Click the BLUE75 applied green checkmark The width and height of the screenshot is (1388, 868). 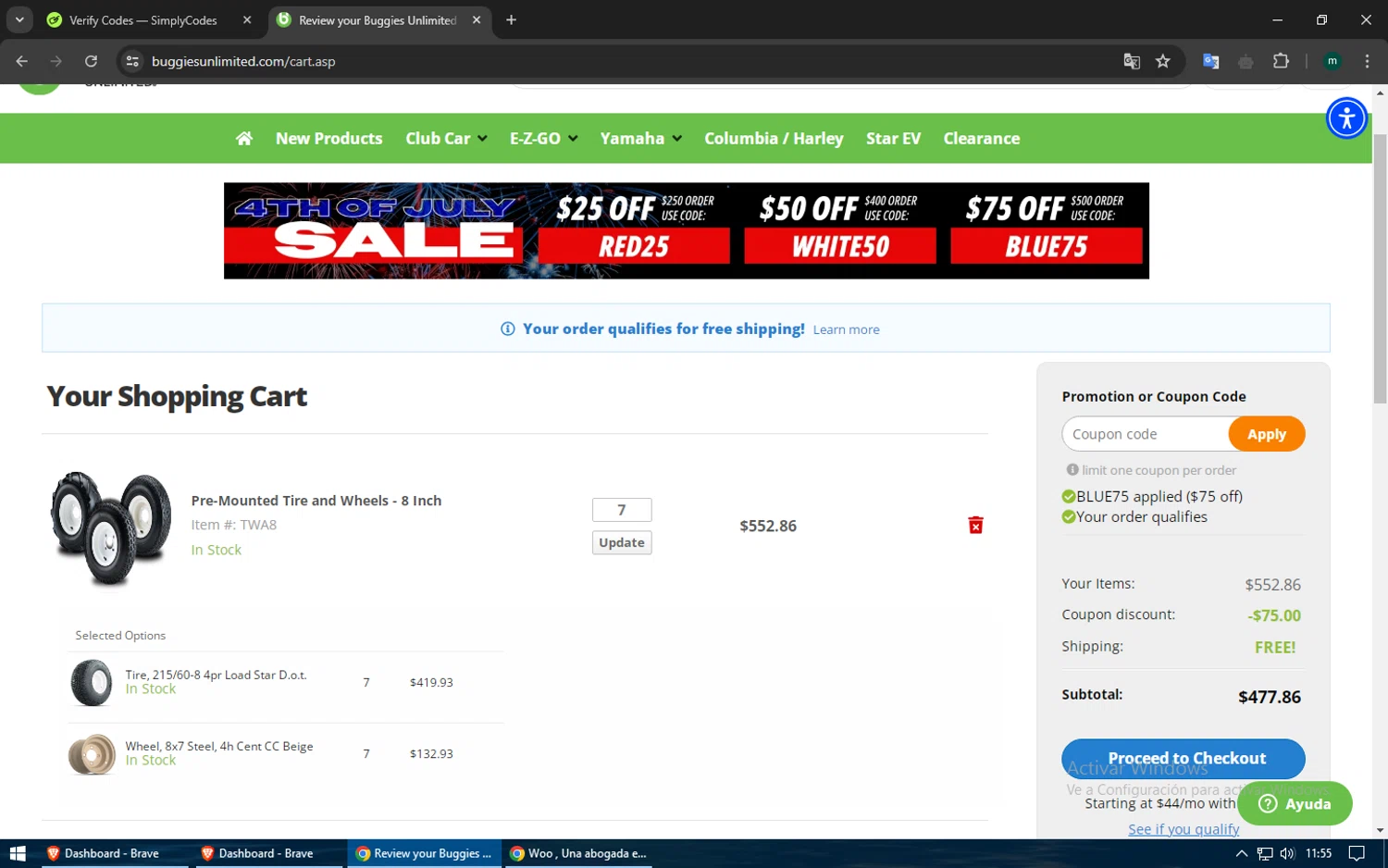(1069, 497)
